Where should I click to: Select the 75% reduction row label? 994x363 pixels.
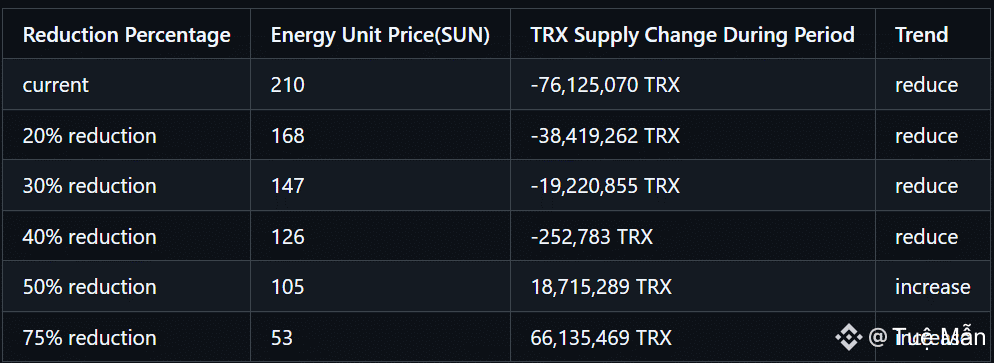[x=89, y=338]
